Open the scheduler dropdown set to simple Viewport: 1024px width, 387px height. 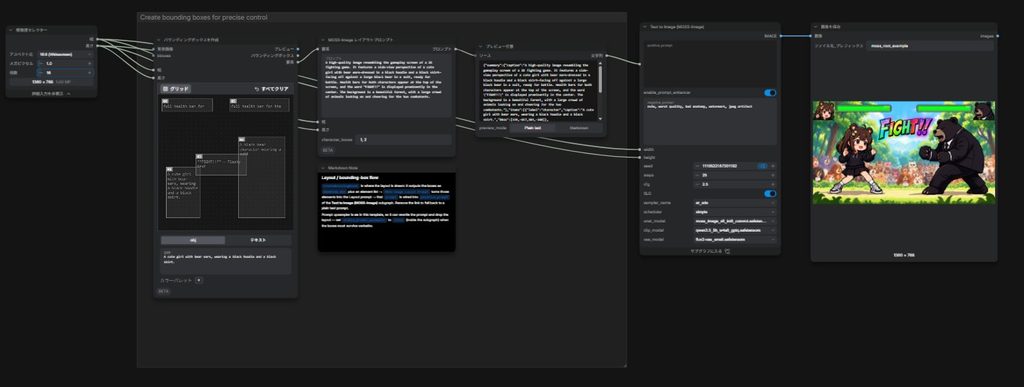735,212
